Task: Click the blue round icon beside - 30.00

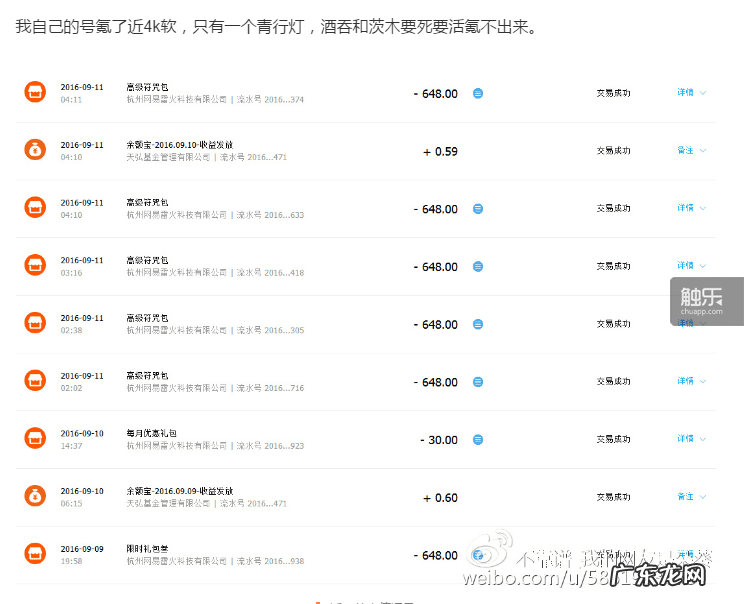Action: coord(478,440)
